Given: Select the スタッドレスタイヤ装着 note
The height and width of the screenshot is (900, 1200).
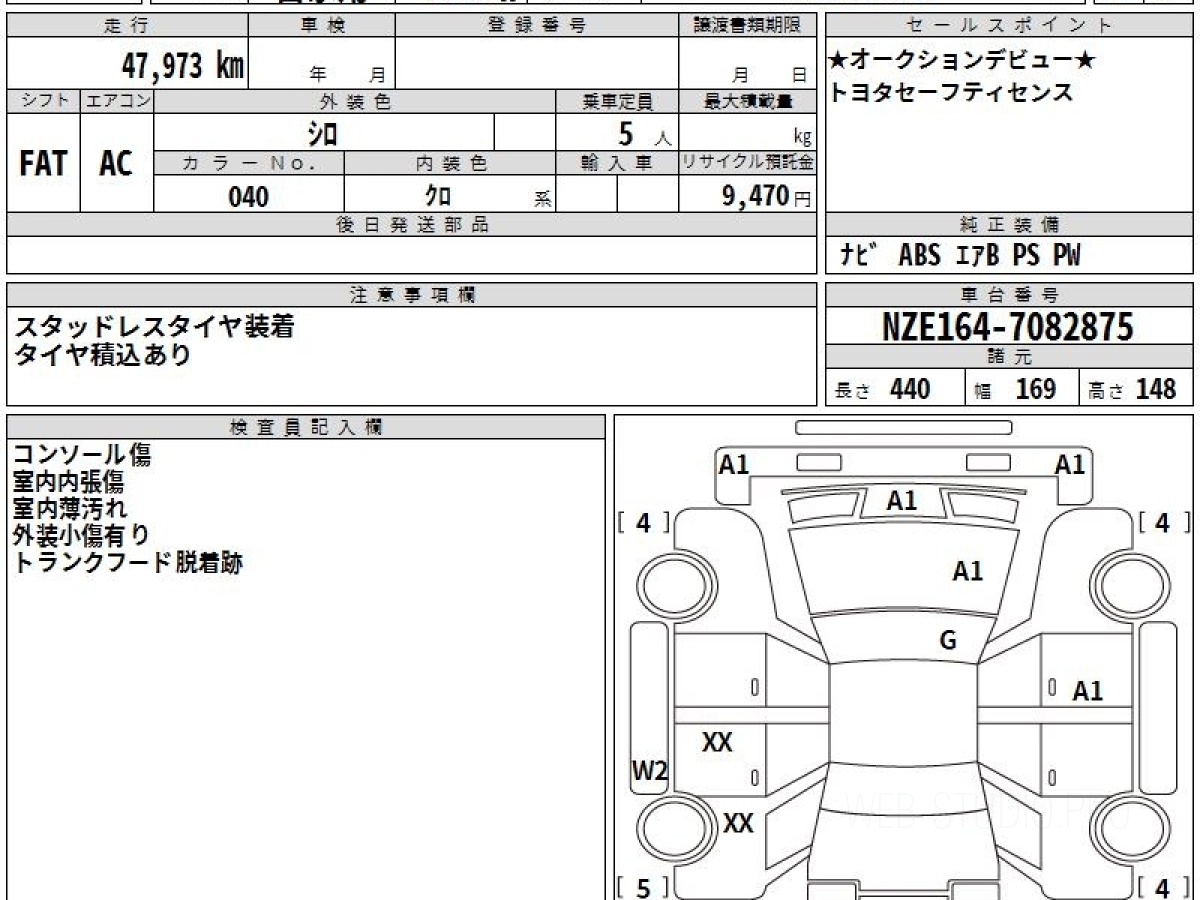Looking at the screenshot, I should pyautogui.click(x=154, y=326).
